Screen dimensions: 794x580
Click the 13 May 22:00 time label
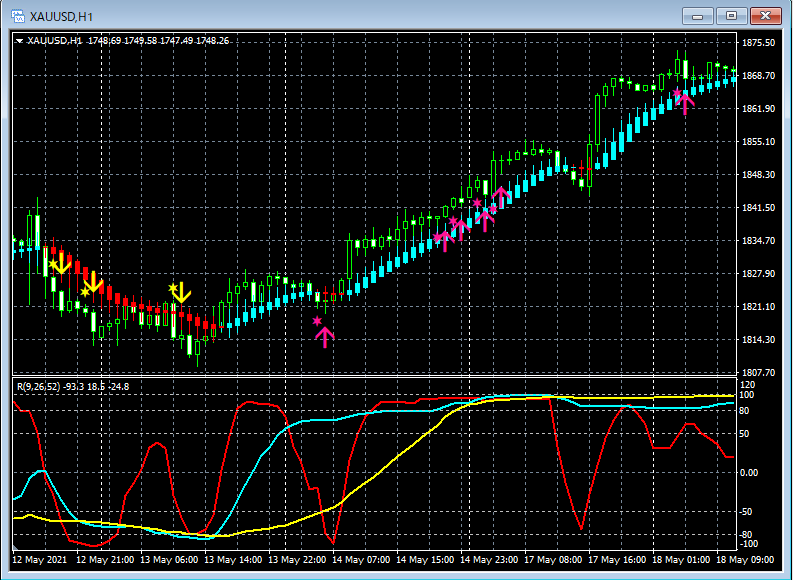(297, 560)
